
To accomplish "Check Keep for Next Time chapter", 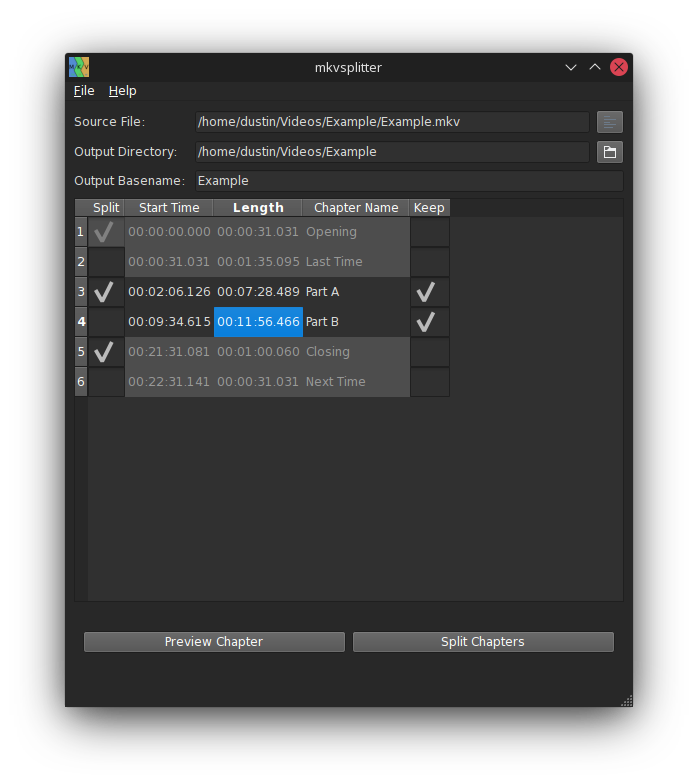I will coord(430,382).
